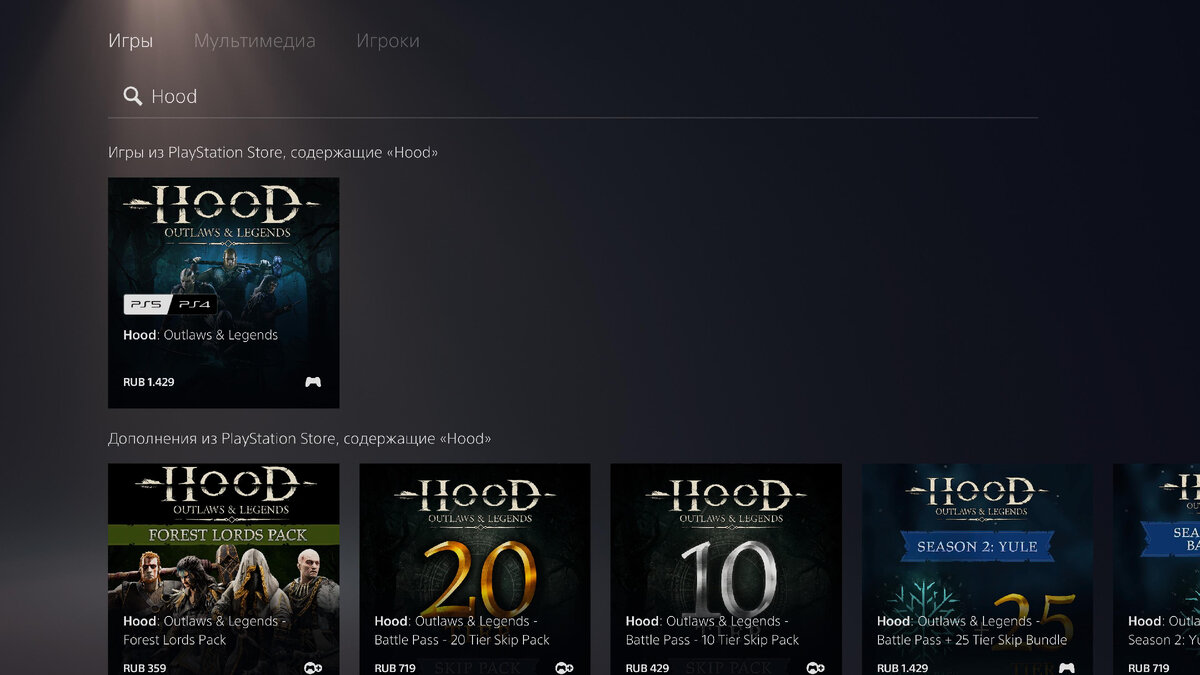Click the PS5 PS4 platform badge
This screenshot has width=1200, height=675.
pyautogui.click(x=170, y=304)
